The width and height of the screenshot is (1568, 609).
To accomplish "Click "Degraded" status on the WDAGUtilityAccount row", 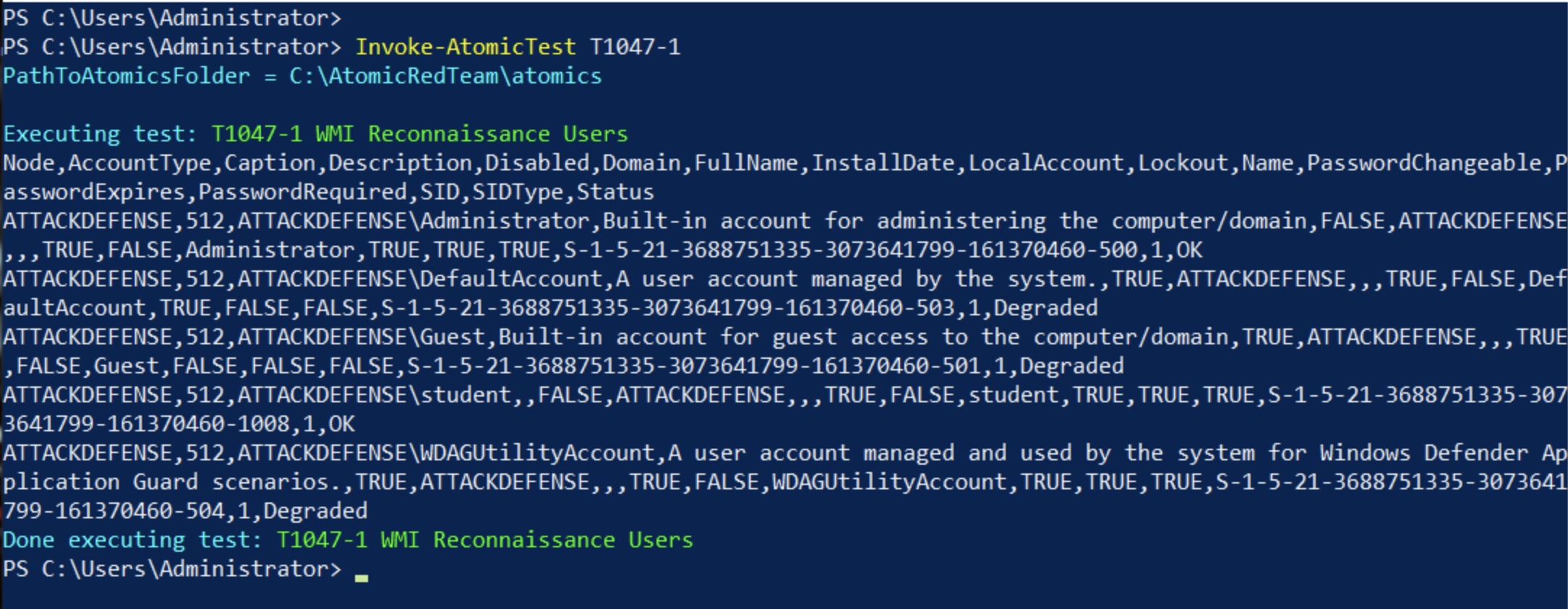I will 315,511.
